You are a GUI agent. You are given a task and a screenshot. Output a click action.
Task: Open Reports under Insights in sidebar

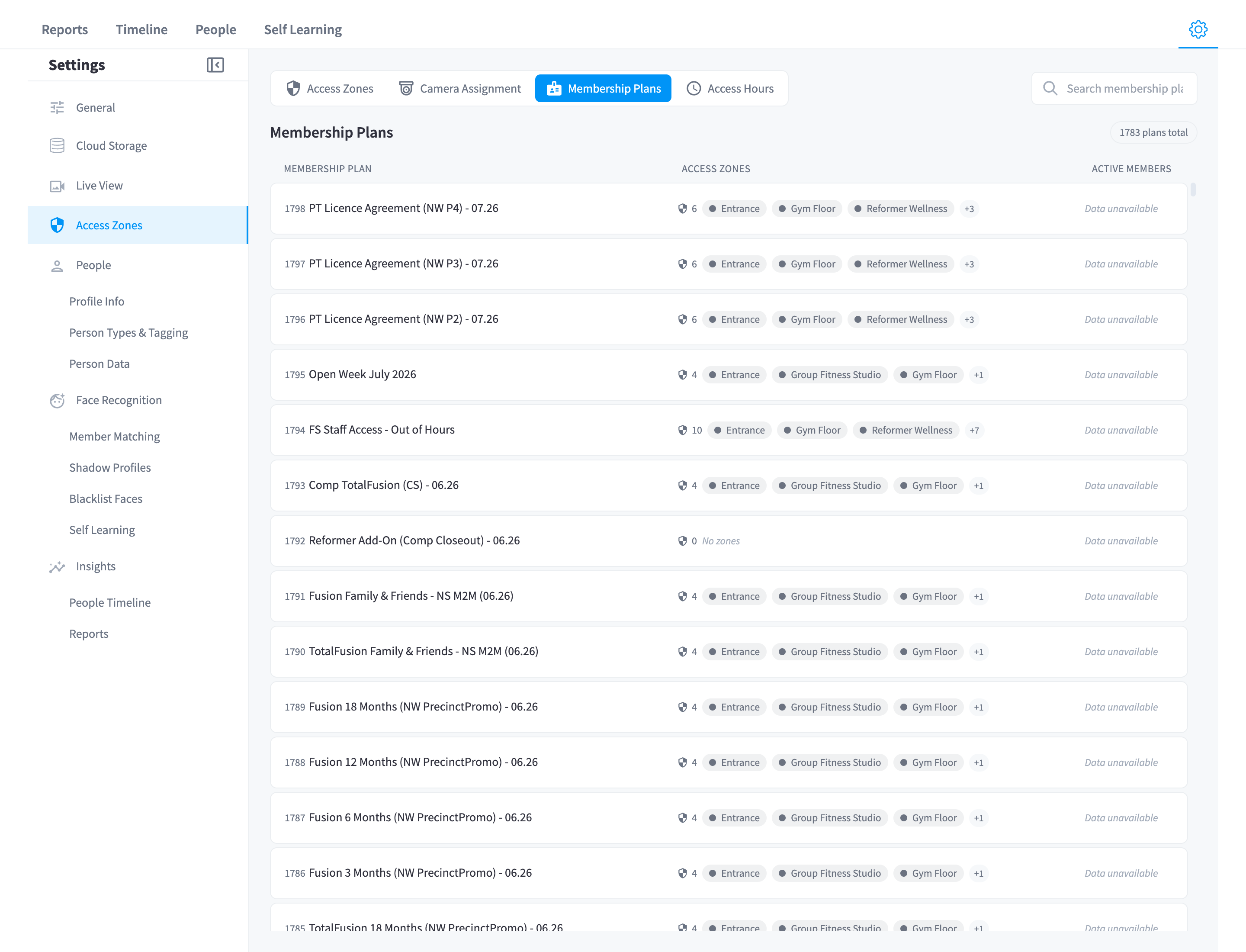pyautogui.click(x=88, y=634)
